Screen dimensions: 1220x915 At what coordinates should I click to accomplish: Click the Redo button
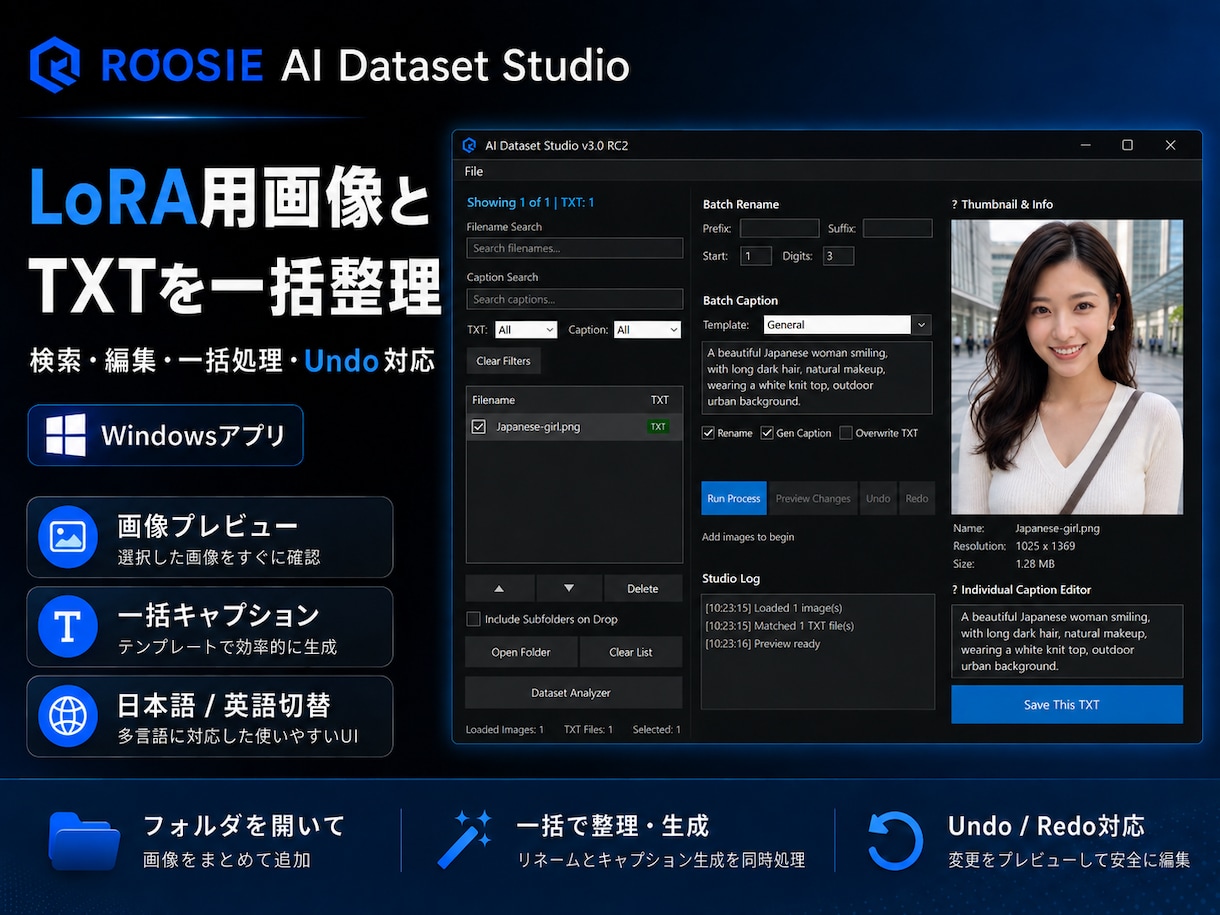917,498
